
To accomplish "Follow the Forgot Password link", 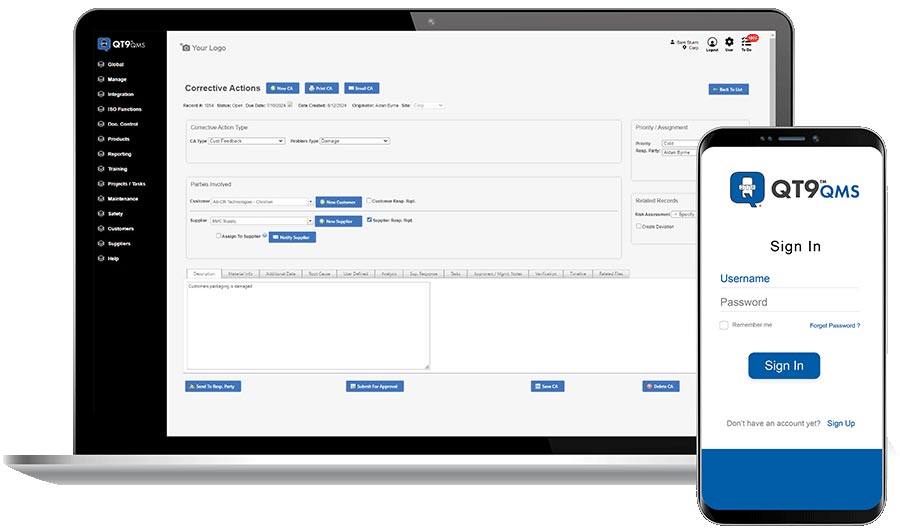I will [x=835, y=326].
